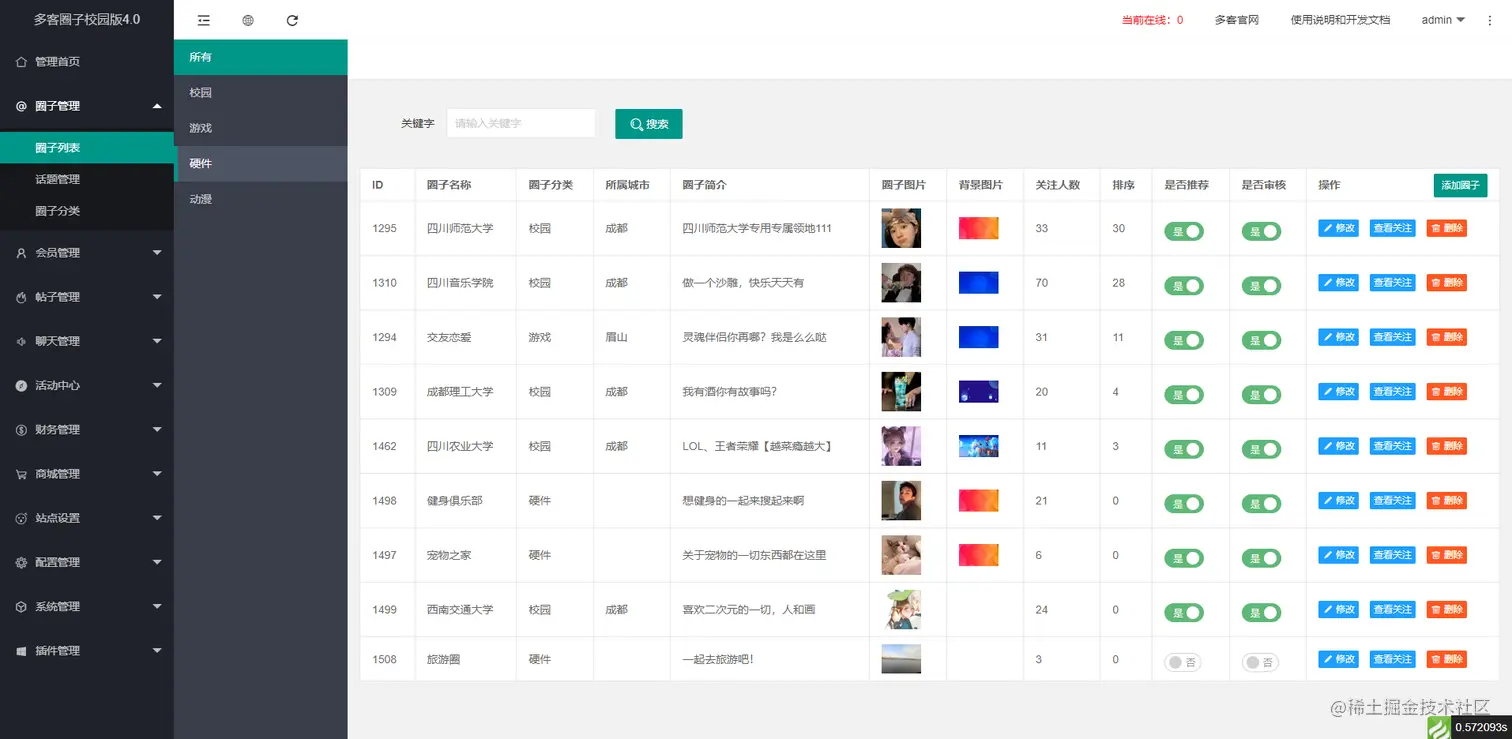Select the flame icon beside 帖子管理
The width and height of the screenshot is (1512, 739).
coord(21,297)
